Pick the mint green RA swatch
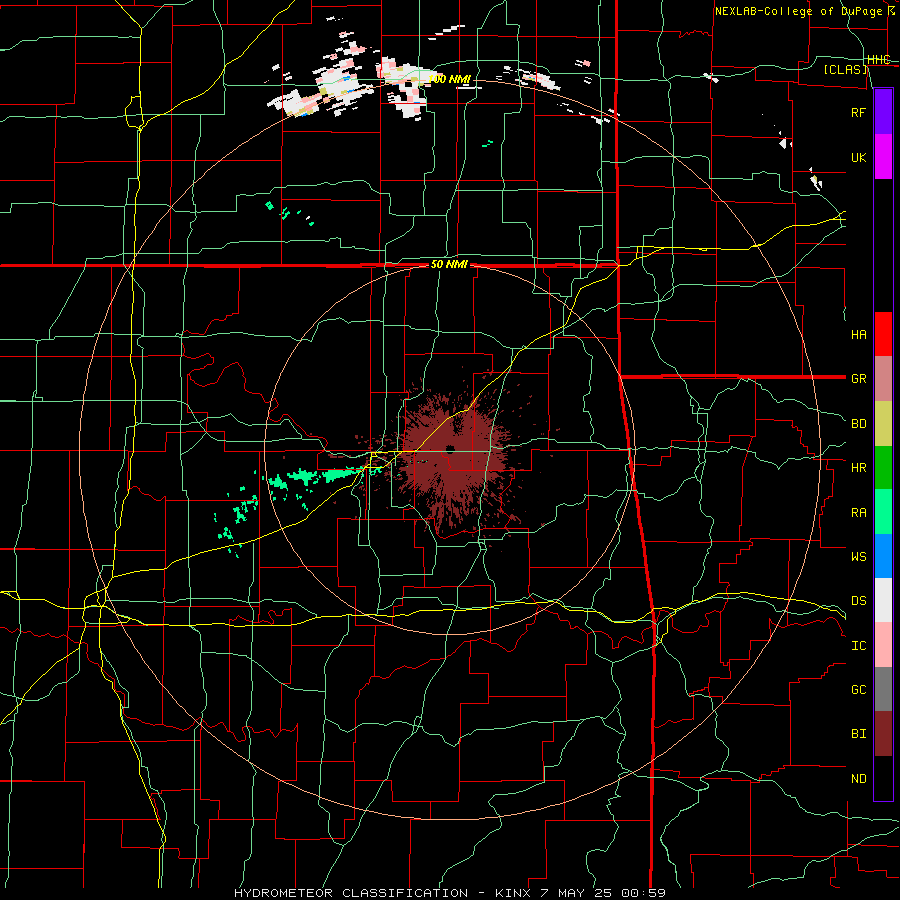The height and width of the screenshot is (900, 900). tap(883, 512)
